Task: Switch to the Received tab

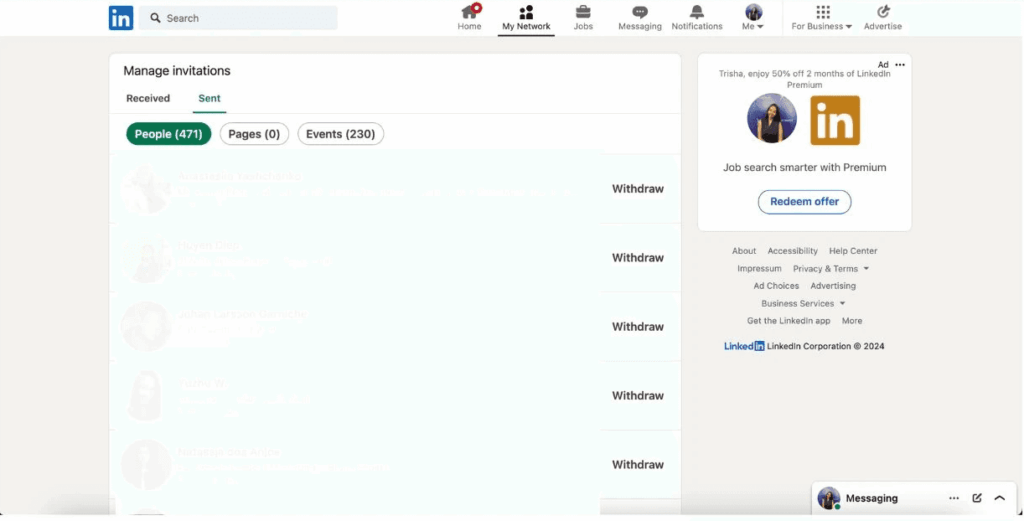Action: pos(148,98)
